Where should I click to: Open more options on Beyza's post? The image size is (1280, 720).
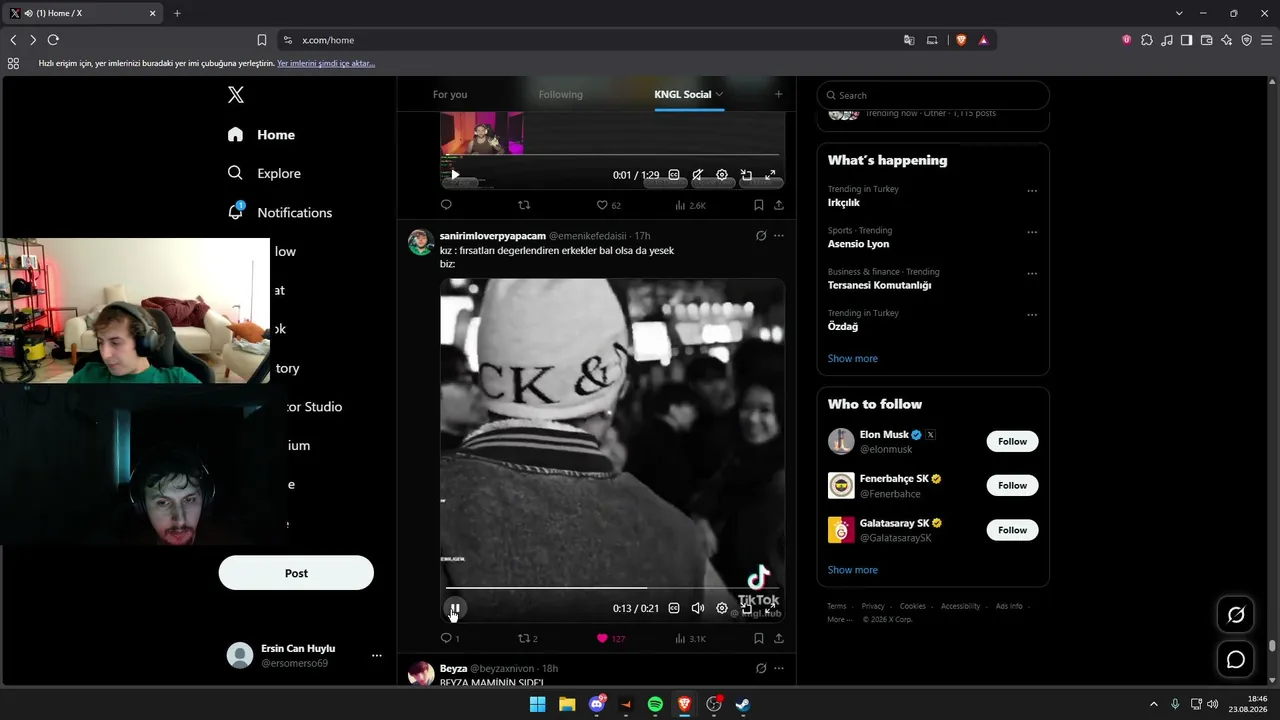click(x=779, y=668)
